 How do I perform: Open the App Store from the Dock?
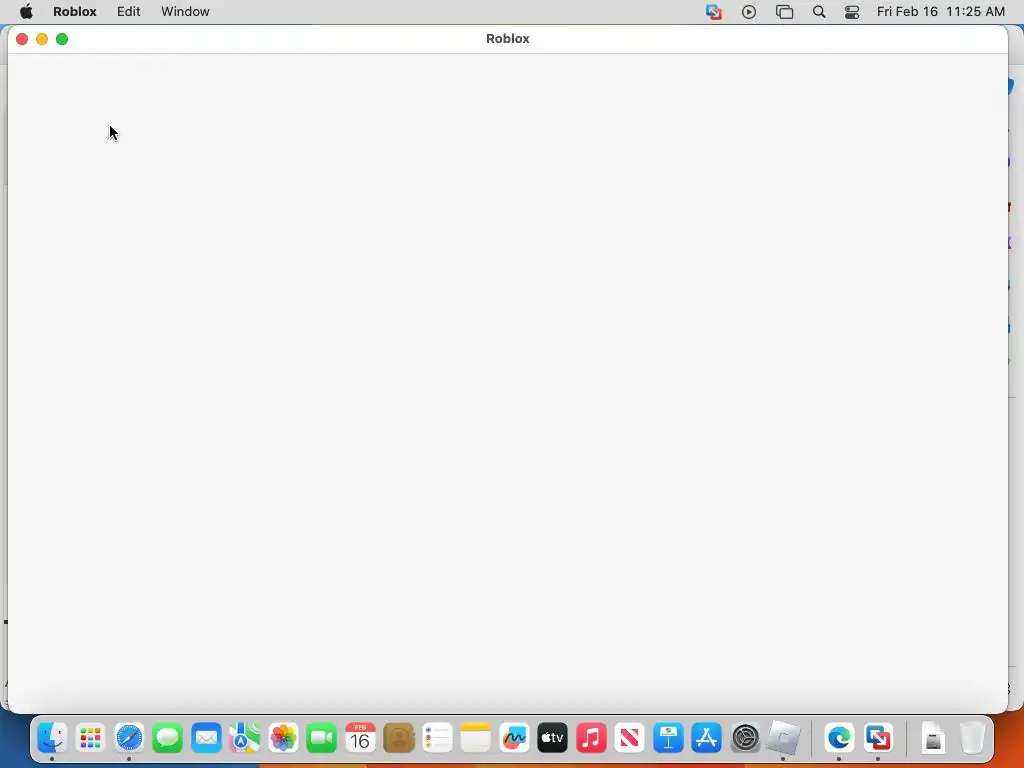[x=707, y=739]
